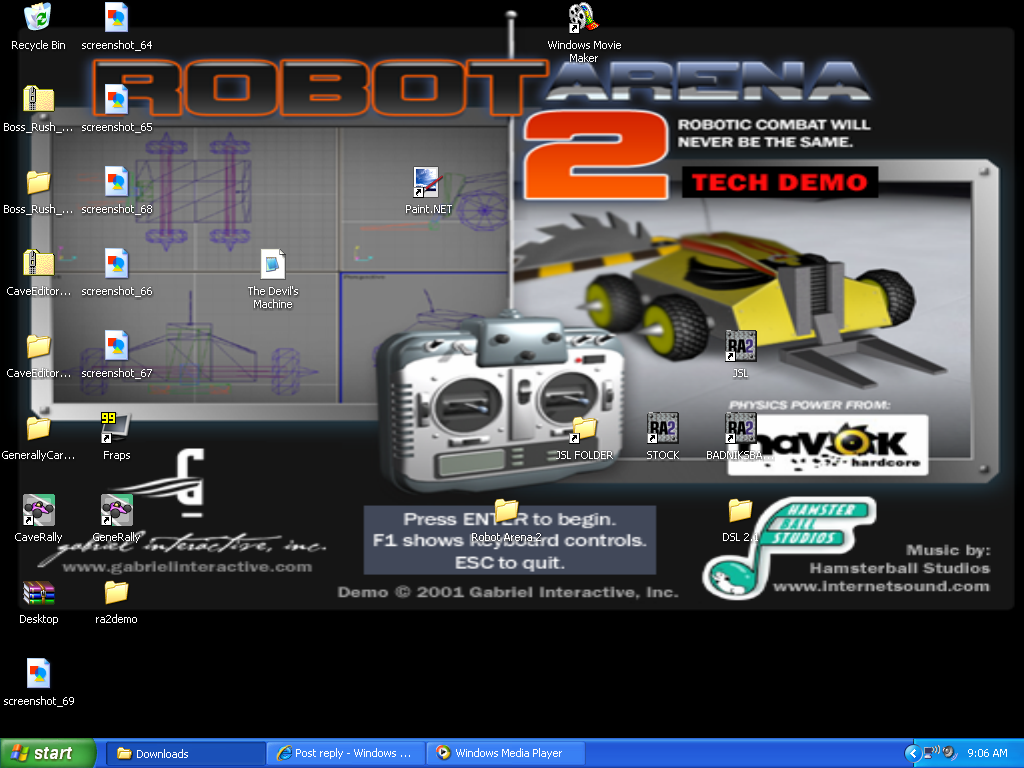Open the Start menu
The image size is (1024, 768).
click(x=48, y=753)
